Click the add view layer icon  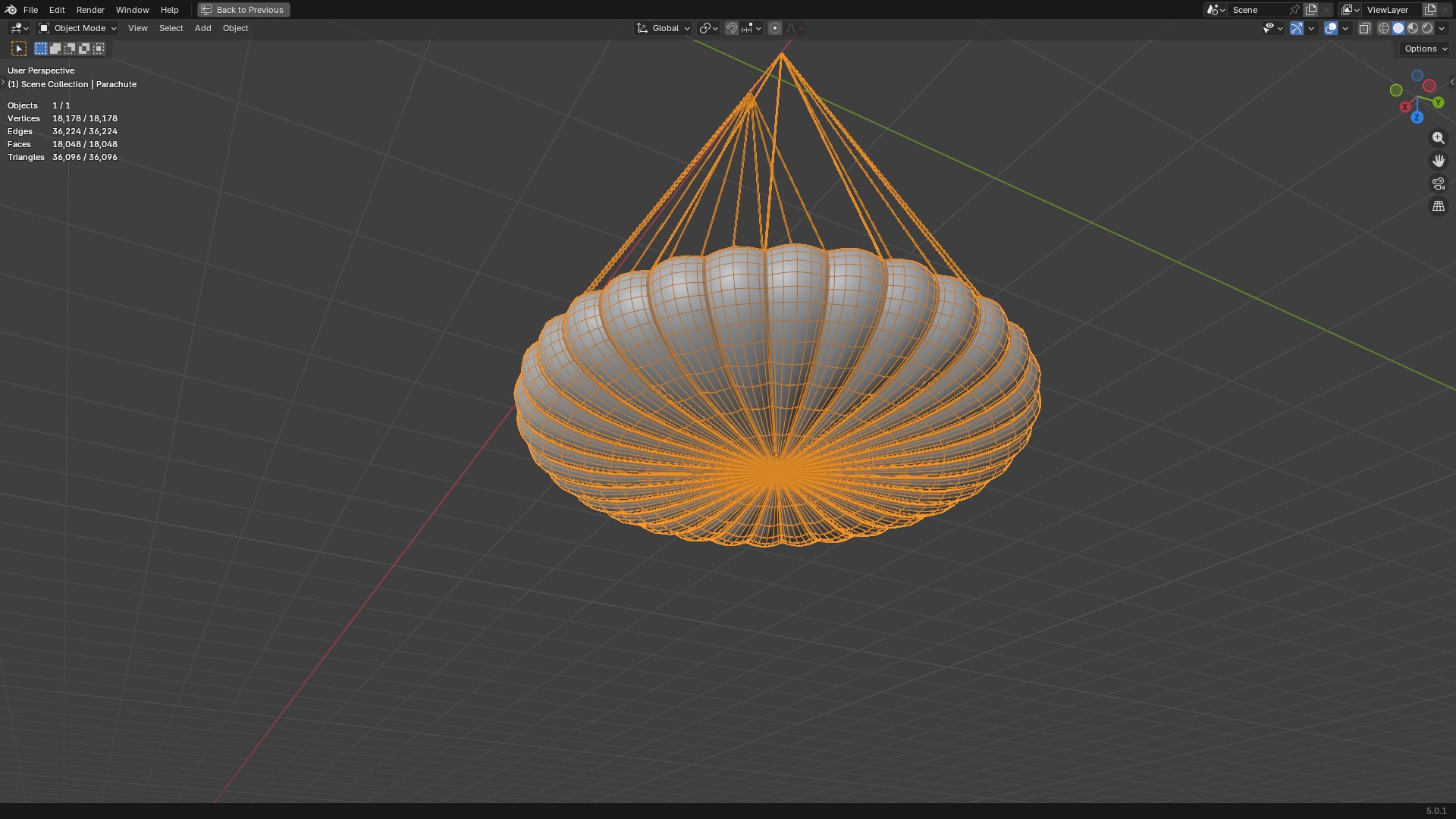[x=1430, y=10]
